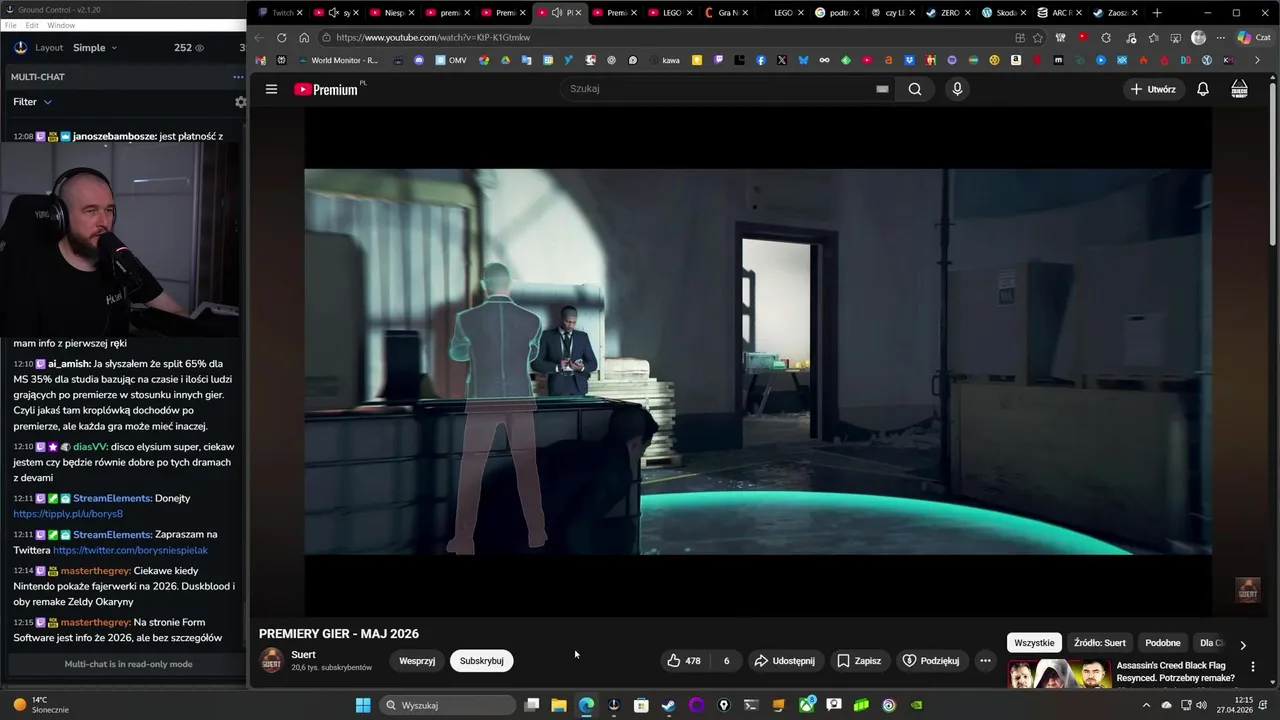Viewport: 1280px width, 720px height.
Task: Open File Explorer from the taskbar
Action: point(559,705)
